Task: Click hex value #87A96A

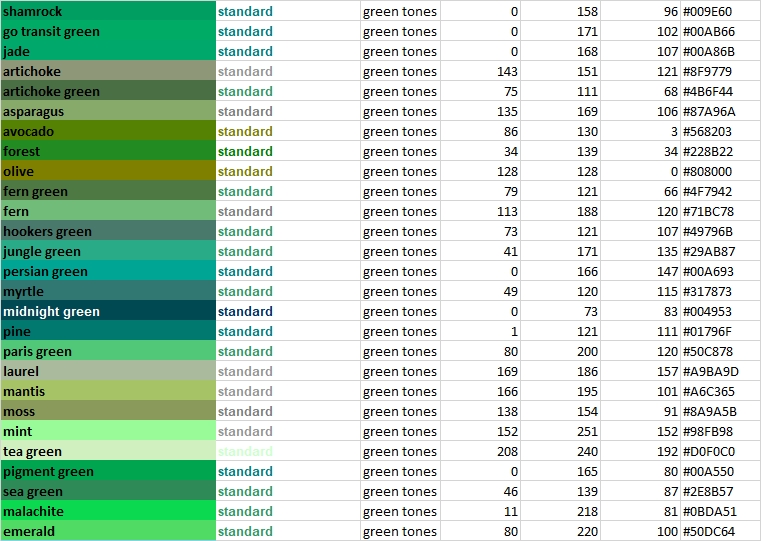Action: tap(709, 112)
